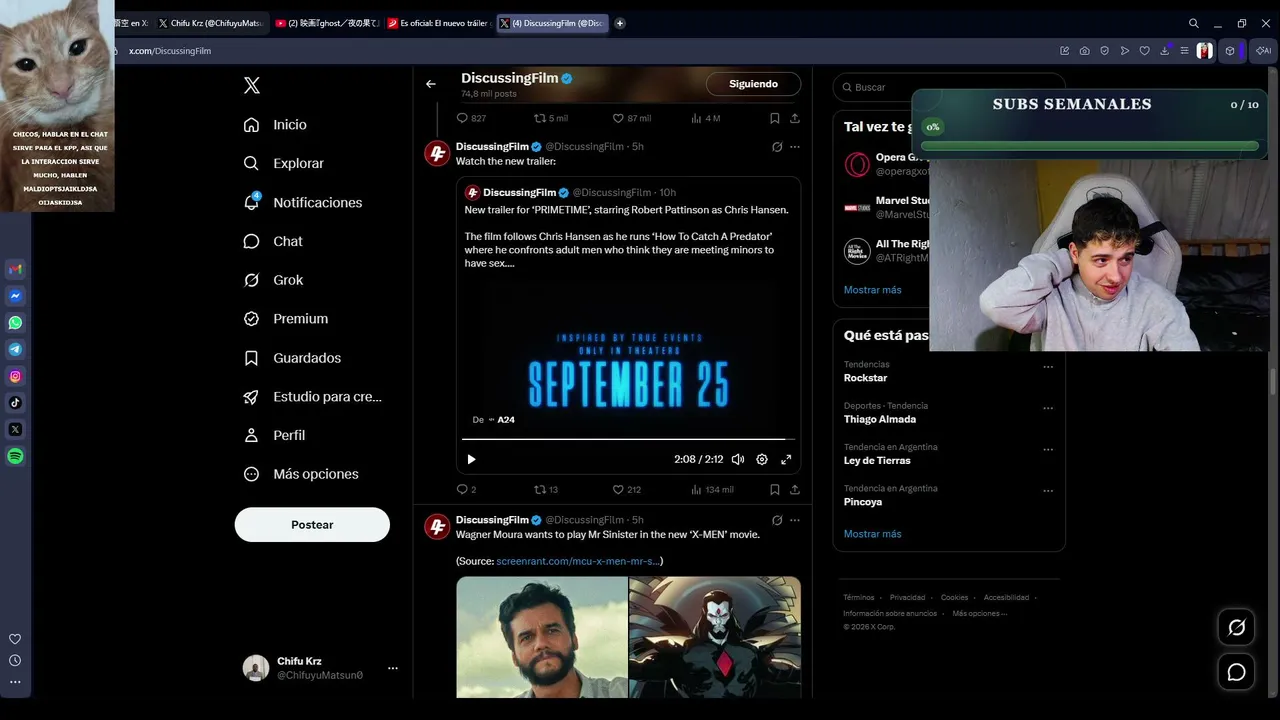
Task: Open Perfil in the navigation
Action: [x=275, y=435]
